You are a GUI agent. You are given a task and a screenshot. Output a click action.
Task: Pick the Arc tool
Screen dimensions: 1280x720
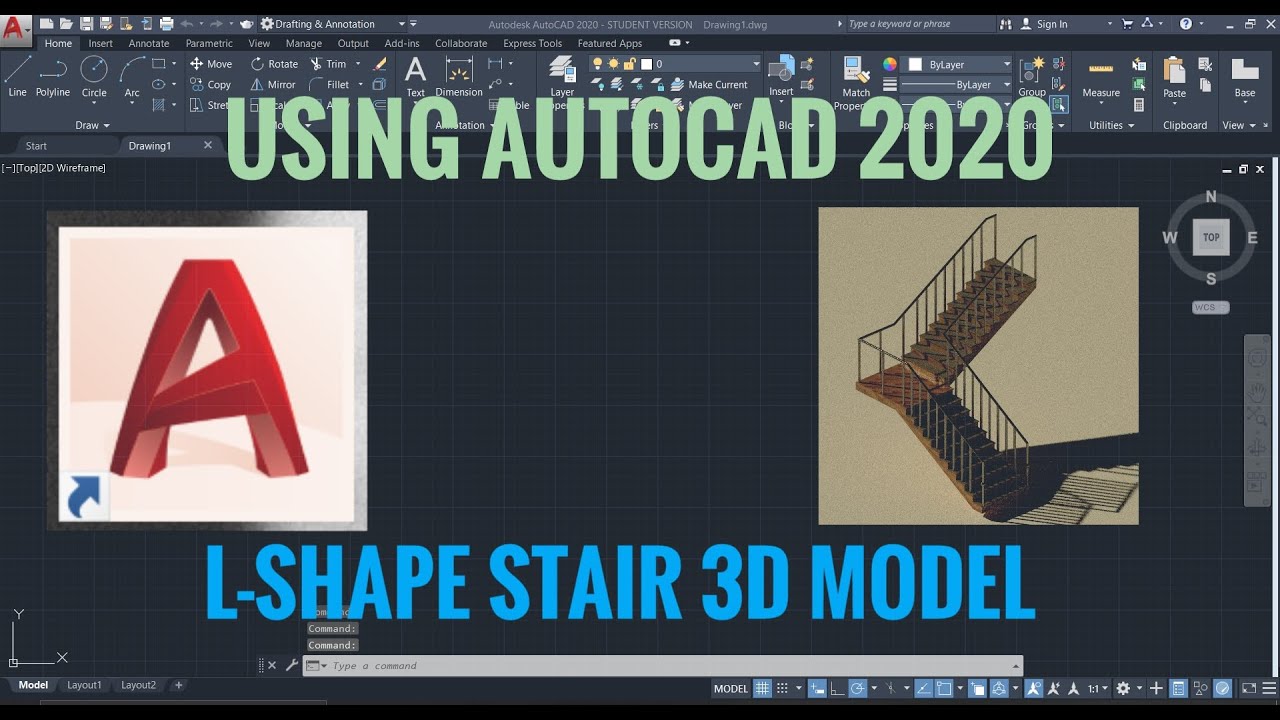[132, 76]
